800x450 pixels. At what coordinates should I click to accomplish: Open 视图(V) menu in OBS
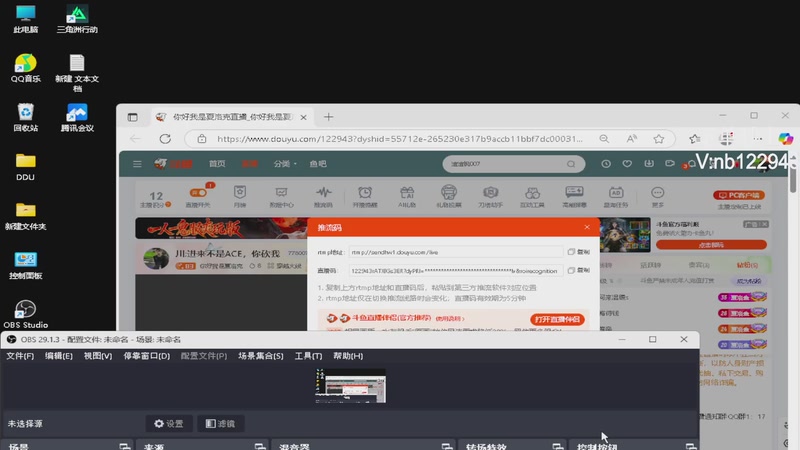(x=98, y=356)
